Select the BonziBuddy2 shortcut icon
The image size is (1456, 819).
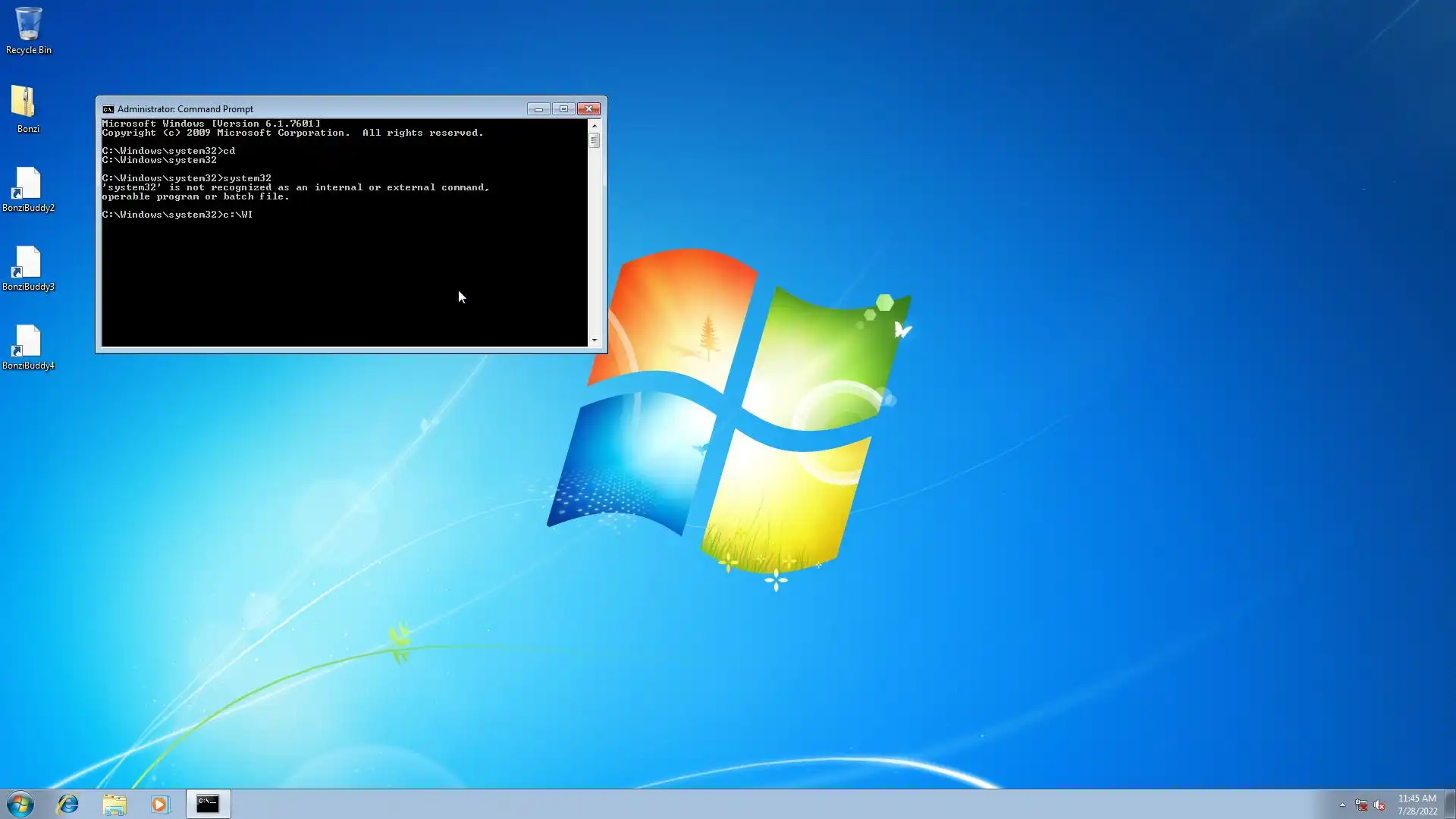[x=28, y=188]
